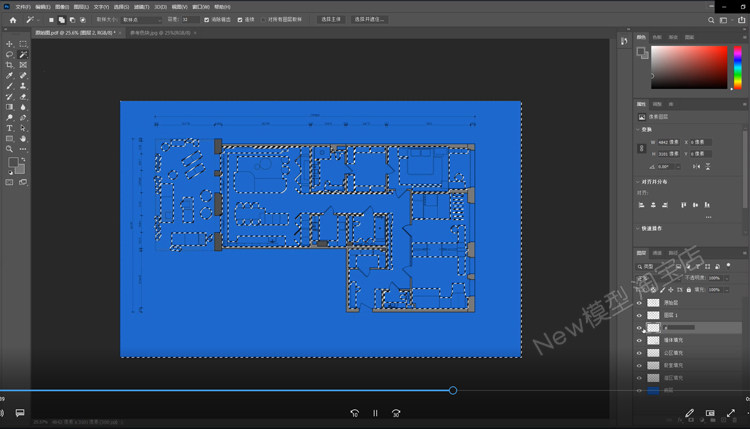Pause the video playback

pyautogui.click(x=375, y=412)
